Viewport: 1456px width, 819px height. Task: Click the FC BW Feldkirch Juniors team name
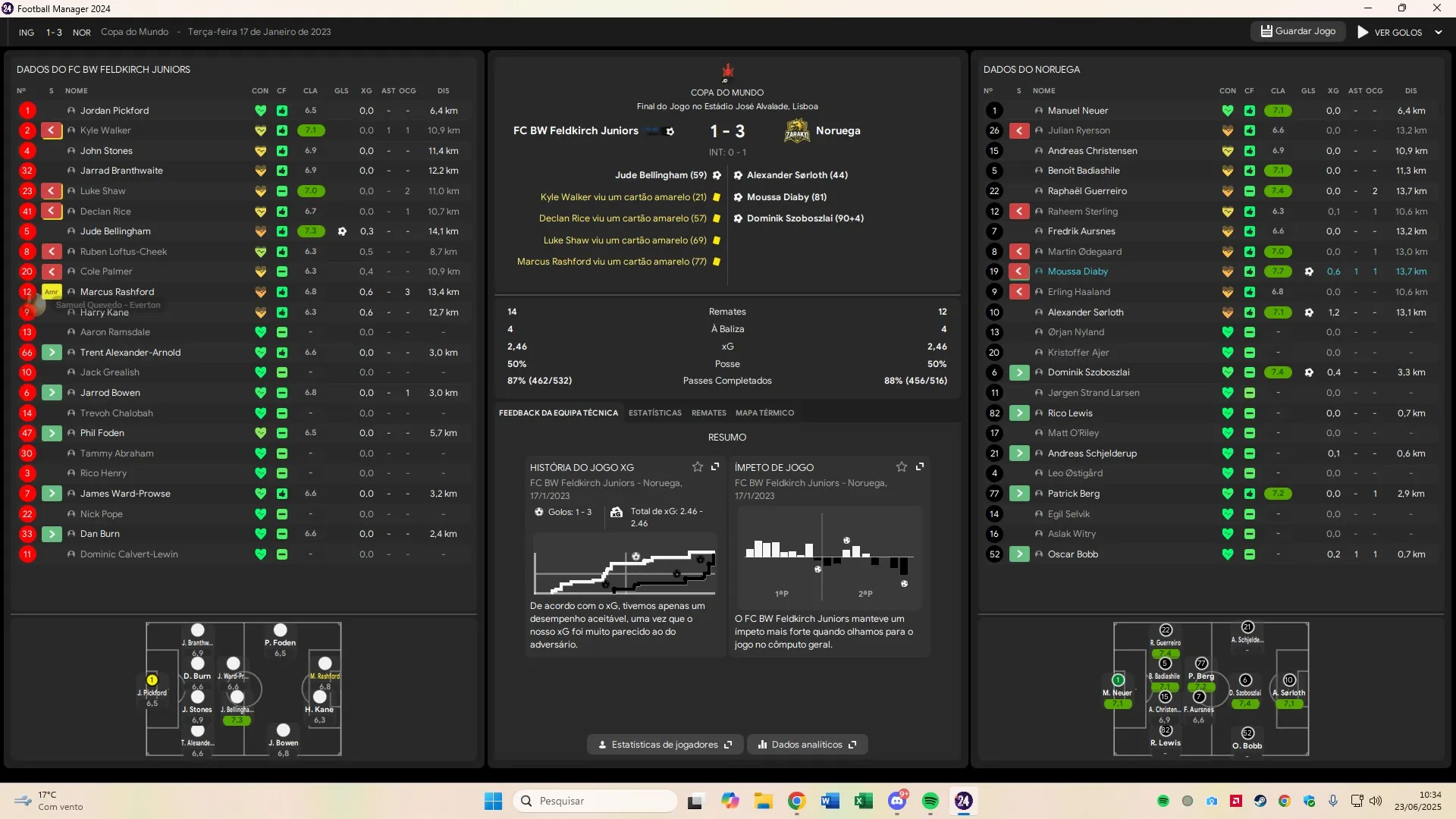click(576, 130)
